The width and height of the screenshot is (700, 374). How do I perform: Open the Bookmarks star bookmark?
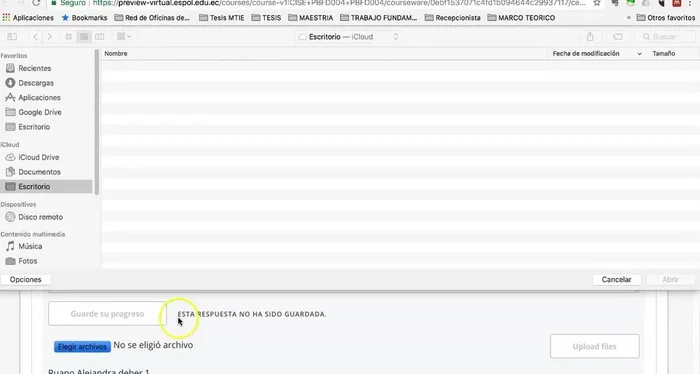coord(84,18)
